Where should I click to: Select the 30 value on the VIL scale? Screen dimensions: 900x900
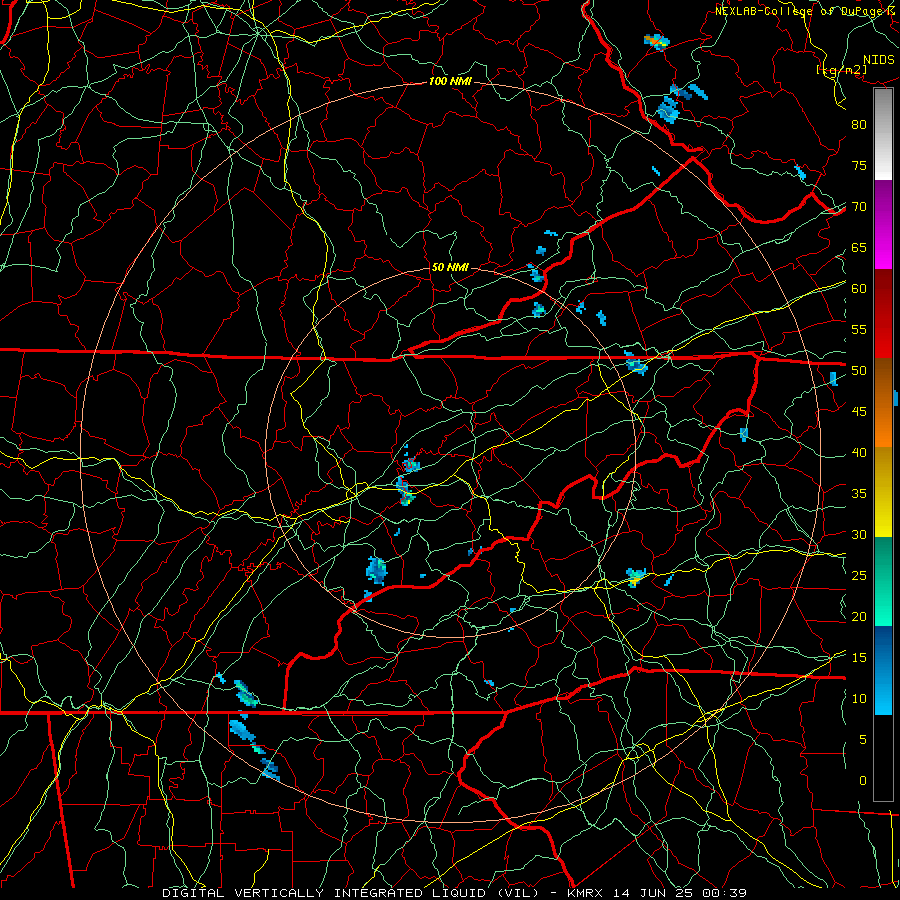859,534
